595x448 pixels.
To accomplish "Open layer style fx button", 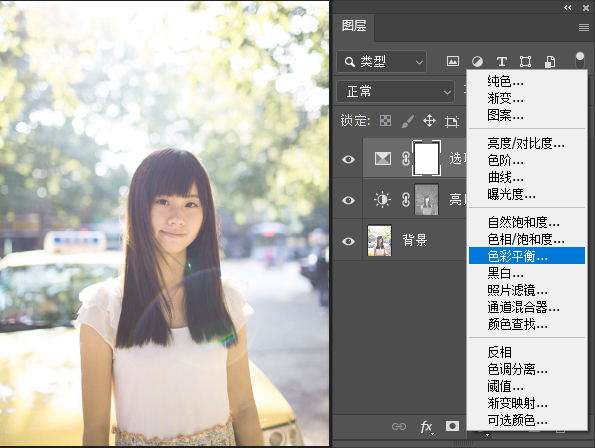I will pos(427,427).
